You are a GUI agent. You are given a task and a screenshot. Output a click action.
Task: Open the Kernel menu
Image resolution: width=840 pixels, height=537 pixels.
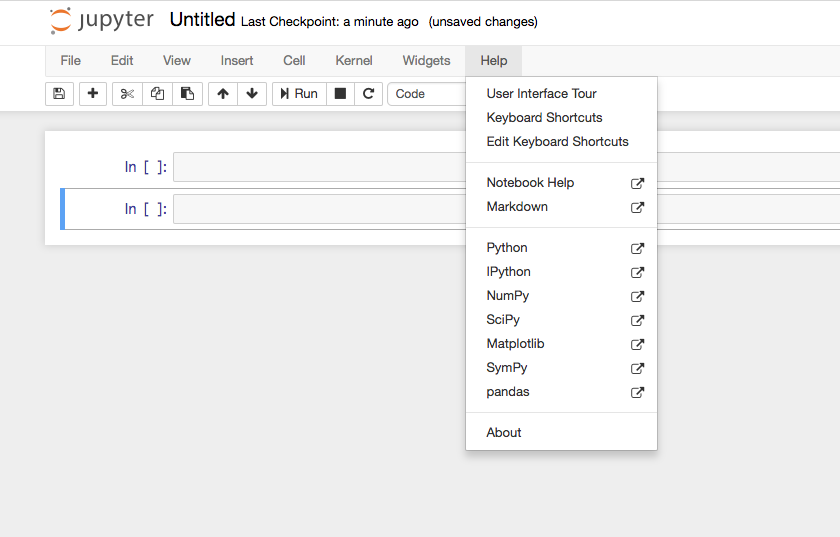click(354, 61)
